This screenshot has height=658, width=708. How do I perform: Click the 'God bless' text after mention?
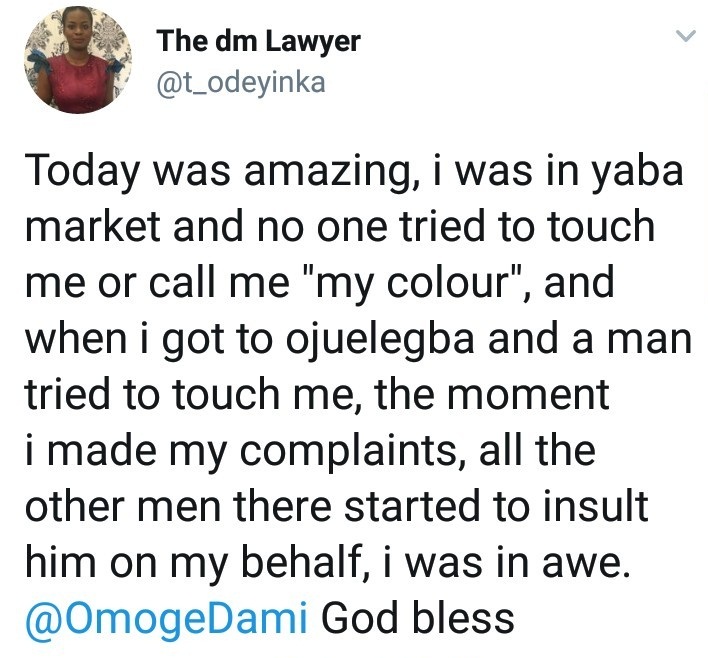click(418, 618)
